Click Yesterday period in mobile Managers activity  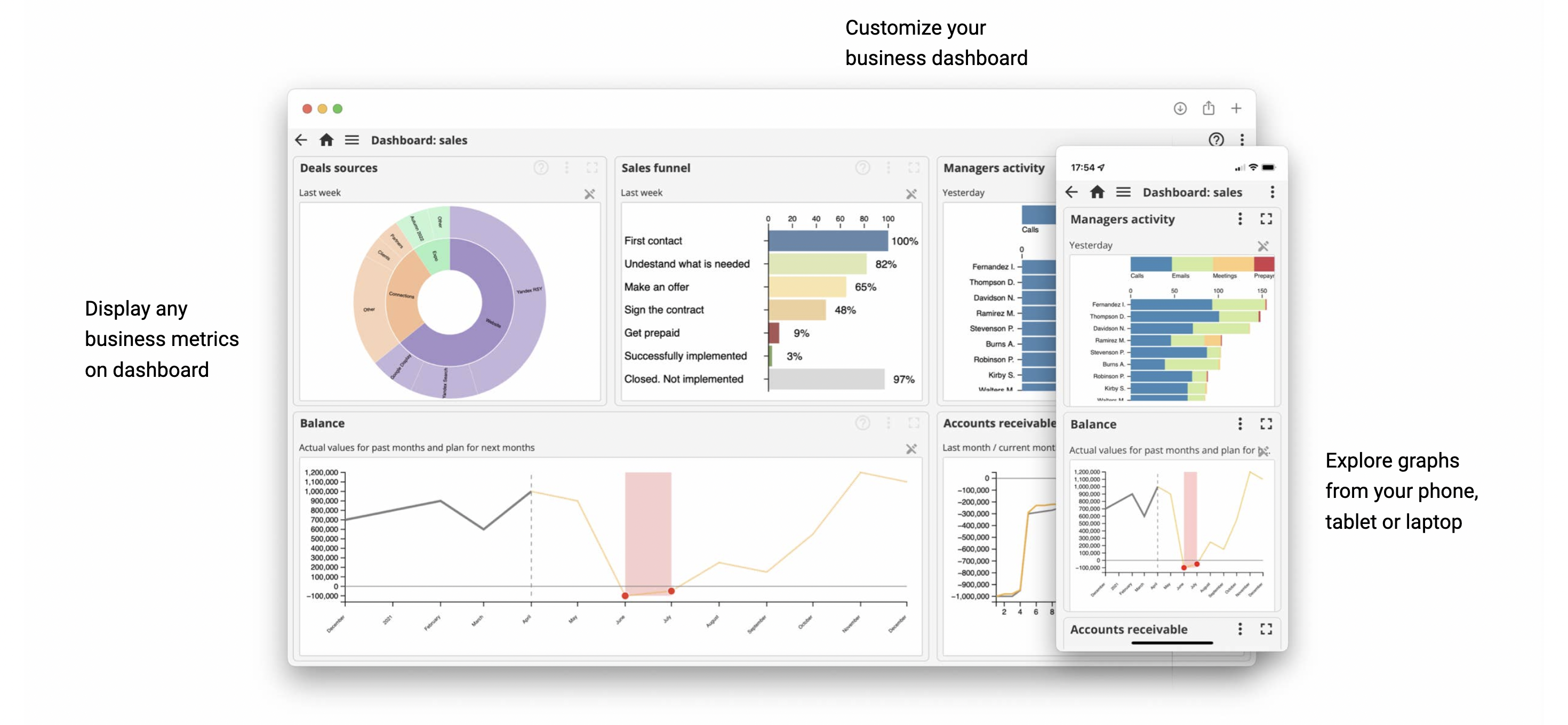[x=1090, y=245]
